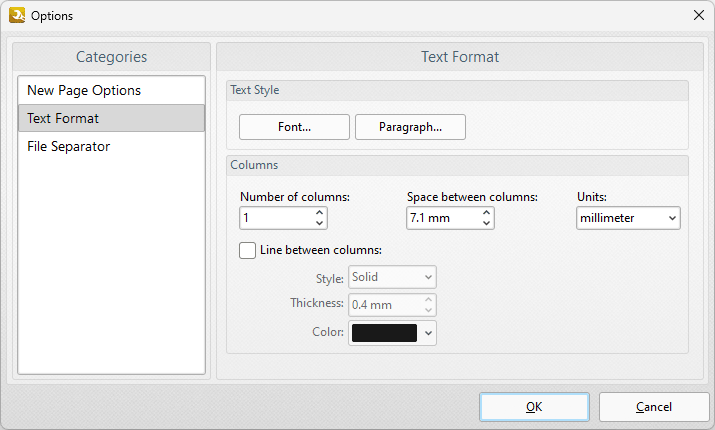Click the Text Format panel heading
The image size is (715, 430).
click(460, 57)
